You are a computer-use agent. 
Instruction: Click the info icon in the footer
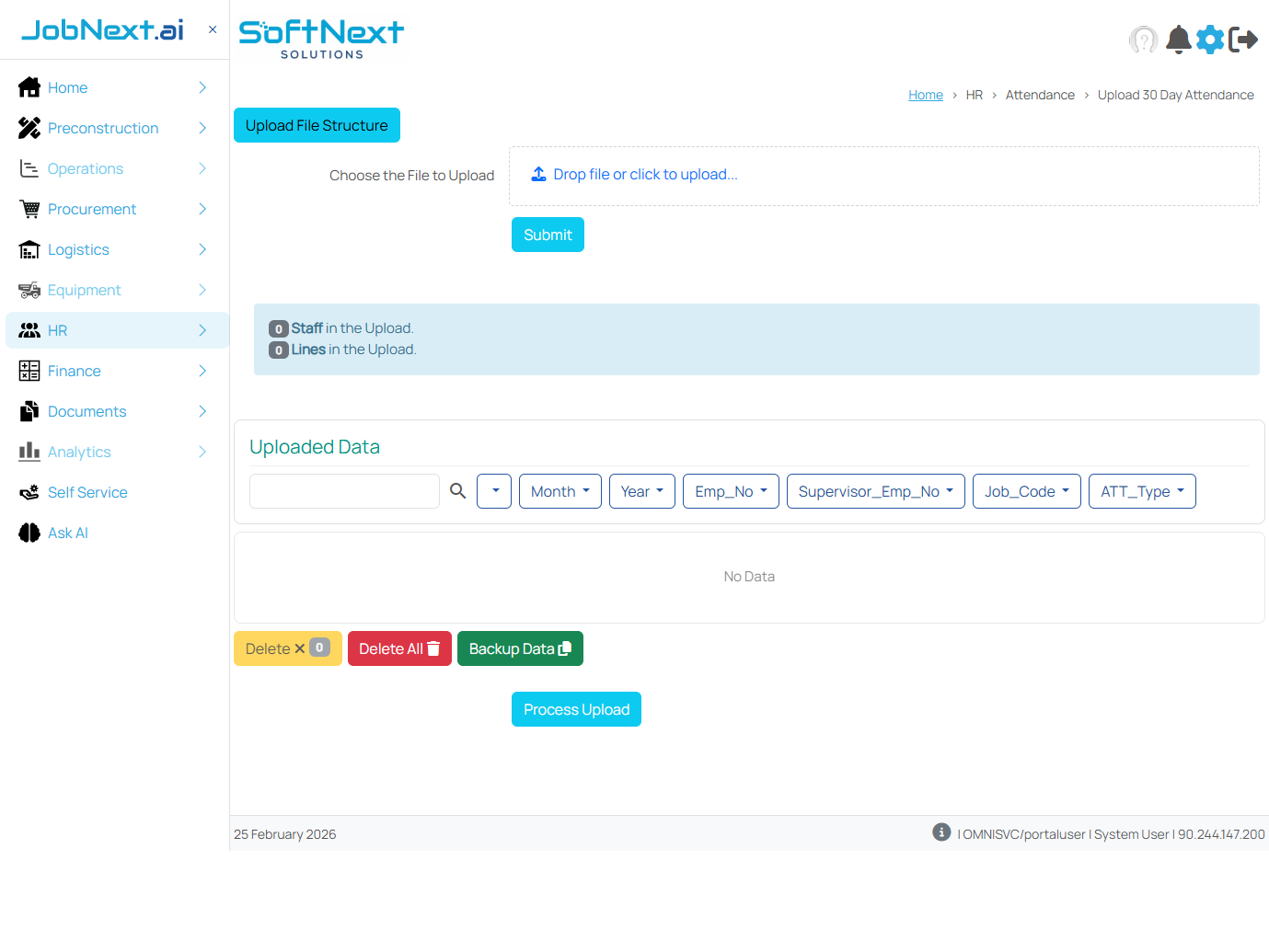pos(940,832)
